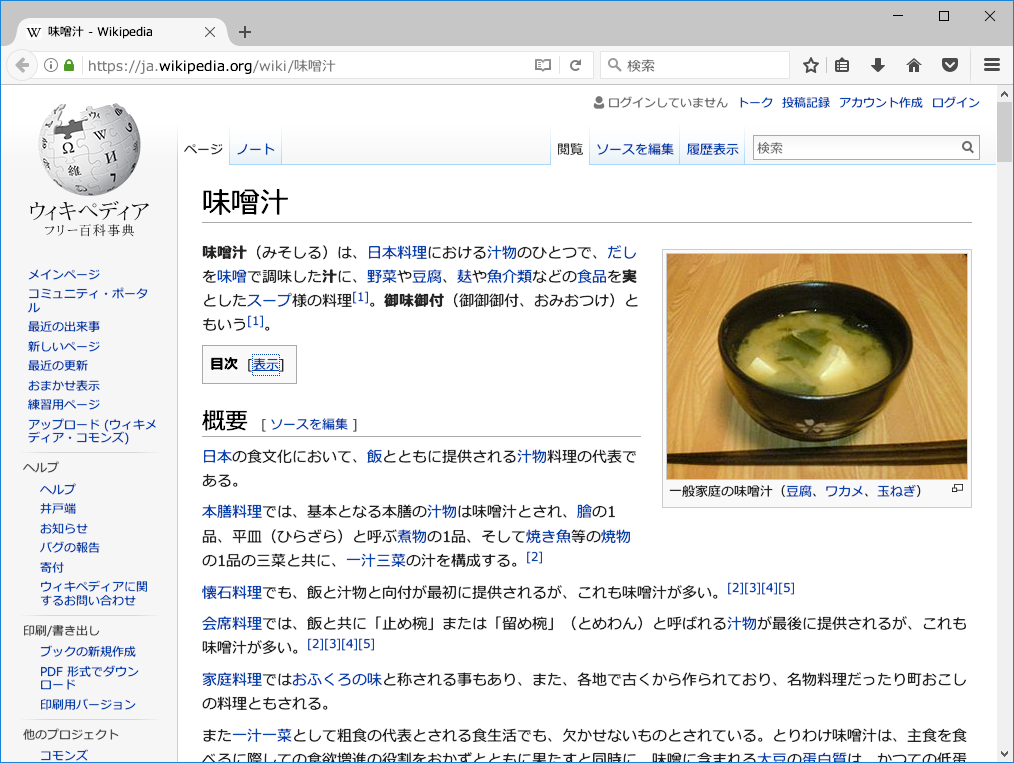Screen dimensions: 1014x763
Task: Click the browser back arrow button
Action: 23,65
